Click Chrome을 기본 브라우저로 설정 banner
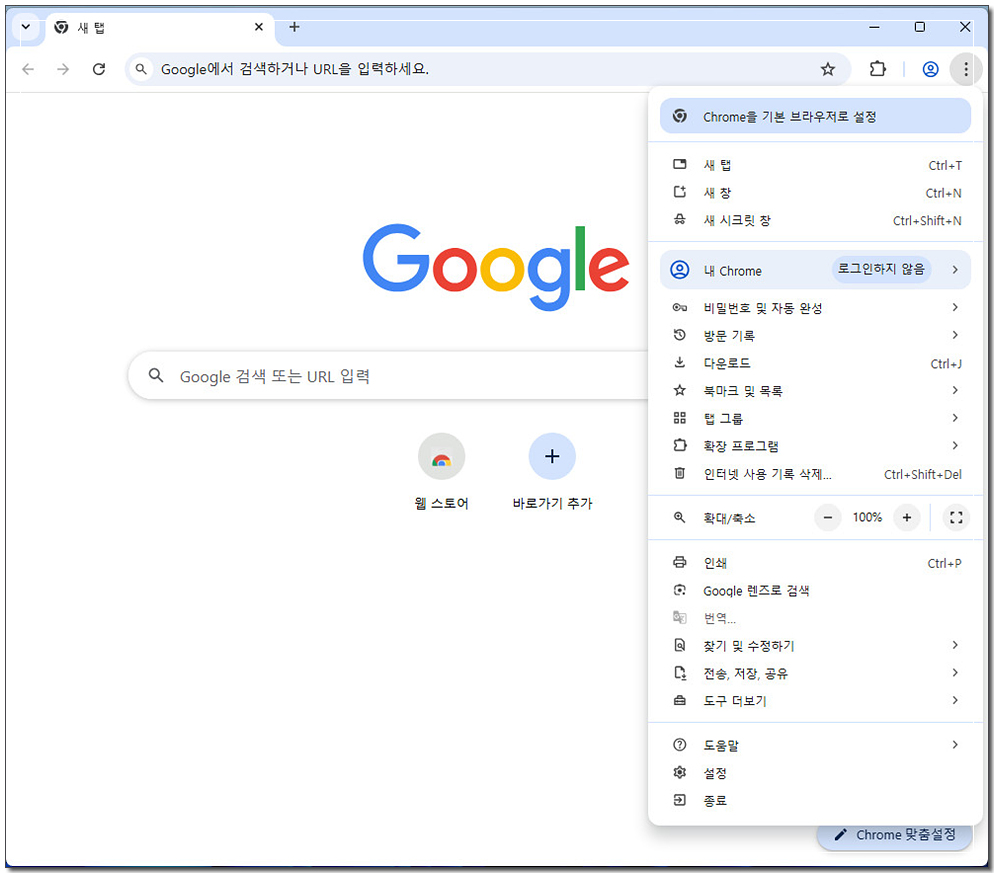The image size is (994, 873). (815, 116)
